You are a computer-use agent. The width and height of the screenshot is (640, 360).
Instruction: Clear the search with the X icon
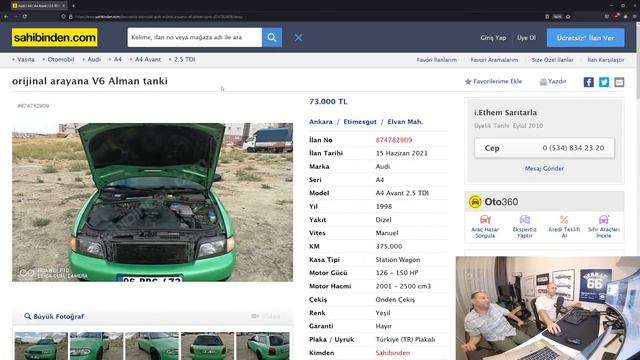click(x=298, y=38)
